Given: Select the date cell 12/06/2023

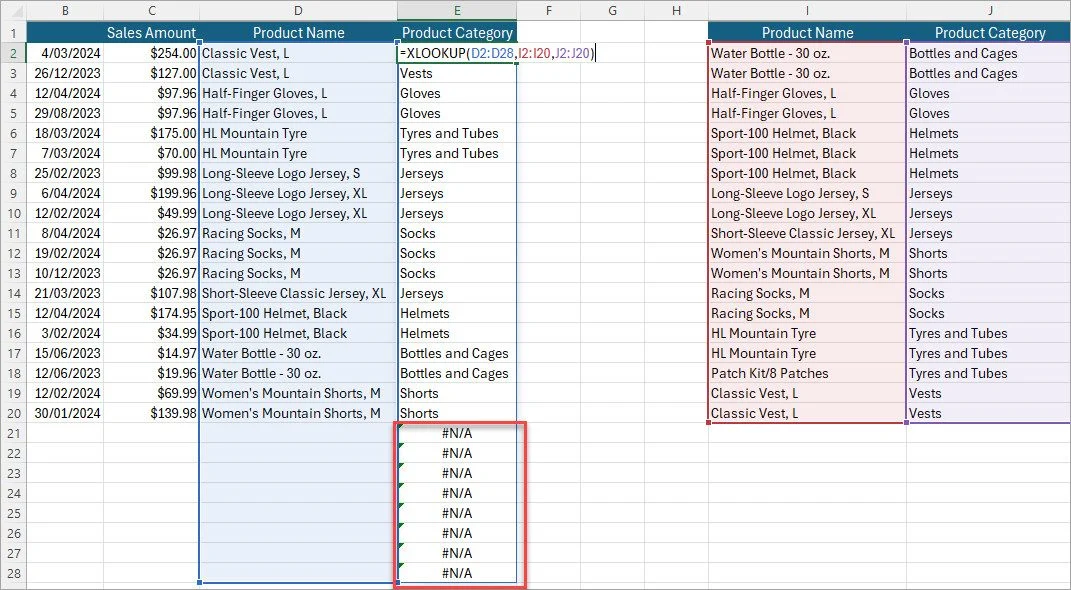Looking at the screenshot, I should pyautogui.click(x=65, y=373).
